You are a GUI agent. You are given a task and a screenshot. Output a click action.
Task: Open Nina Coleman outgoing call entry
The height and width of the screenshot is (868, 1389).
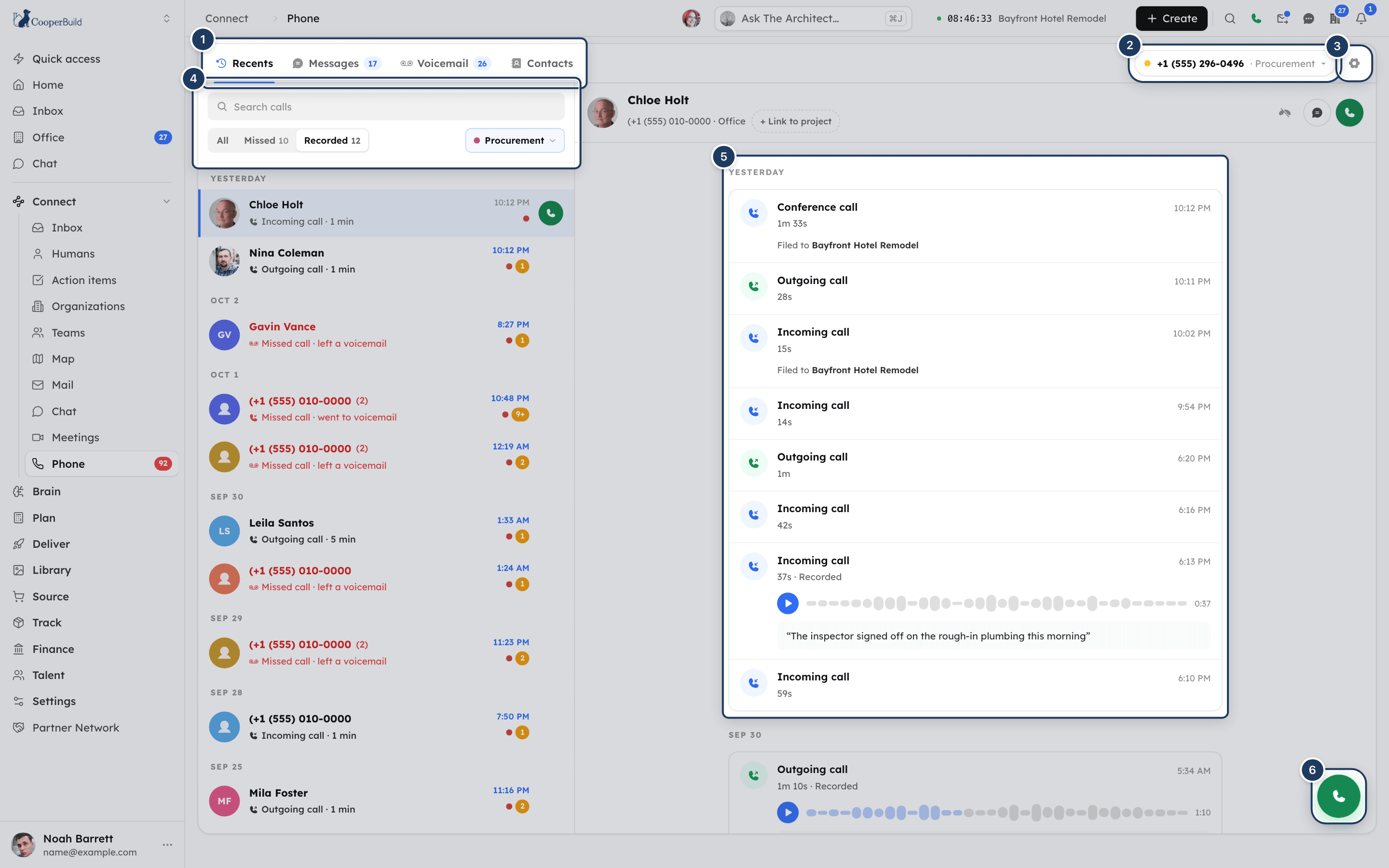point(386,260)
